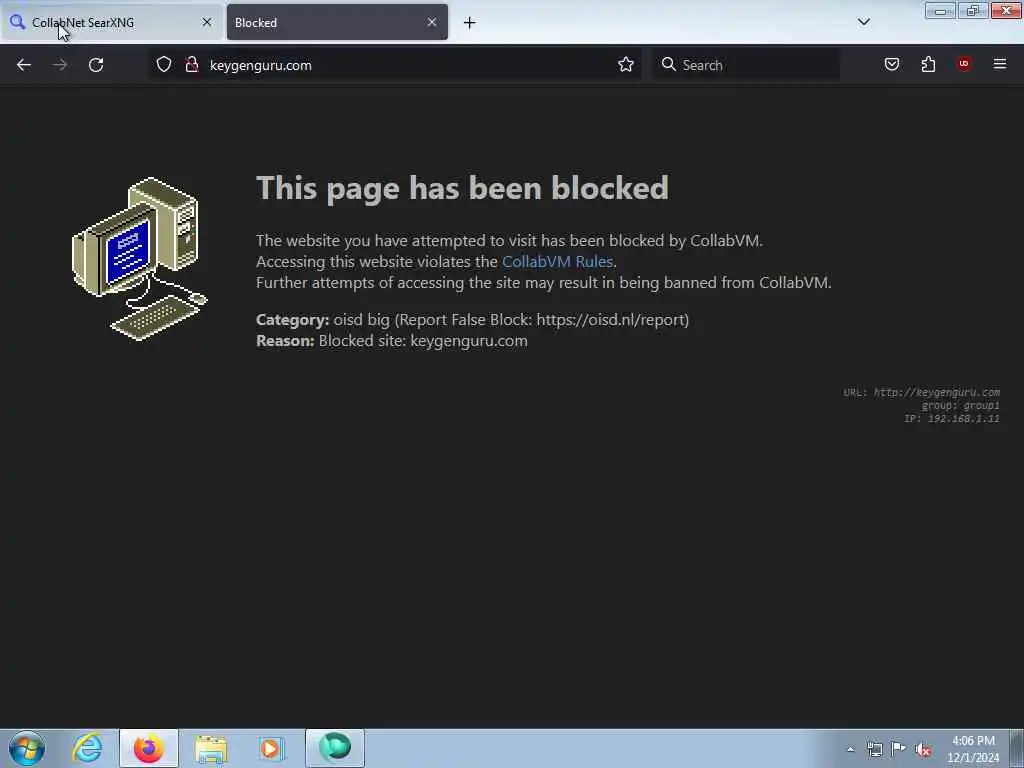Click 'This page has been blocked' heading
Screen dimensions: 1024x768
462,188
